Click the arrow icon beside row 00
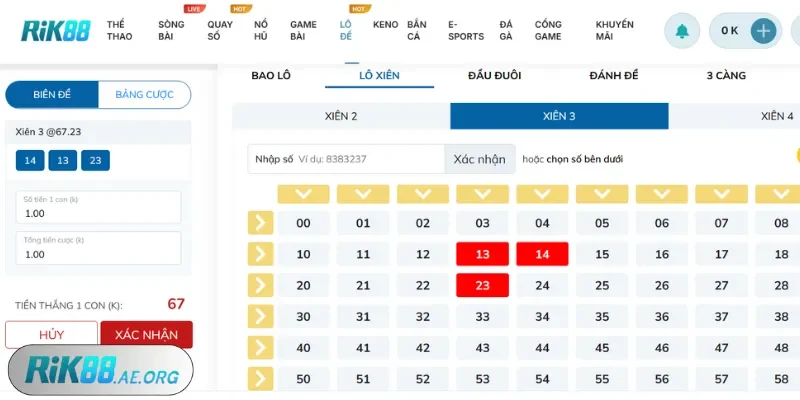 pos(259,223)
